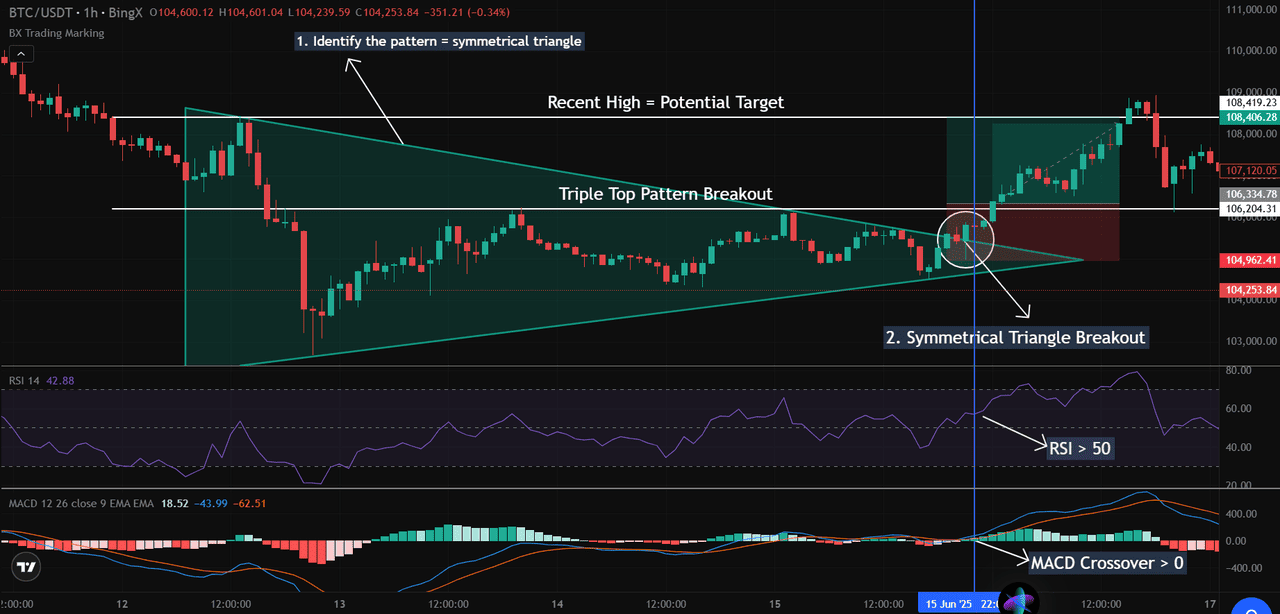This screenshot has width=1280, height=614.
Task: Click the TradingView logo icon
Action: (27, 567)
